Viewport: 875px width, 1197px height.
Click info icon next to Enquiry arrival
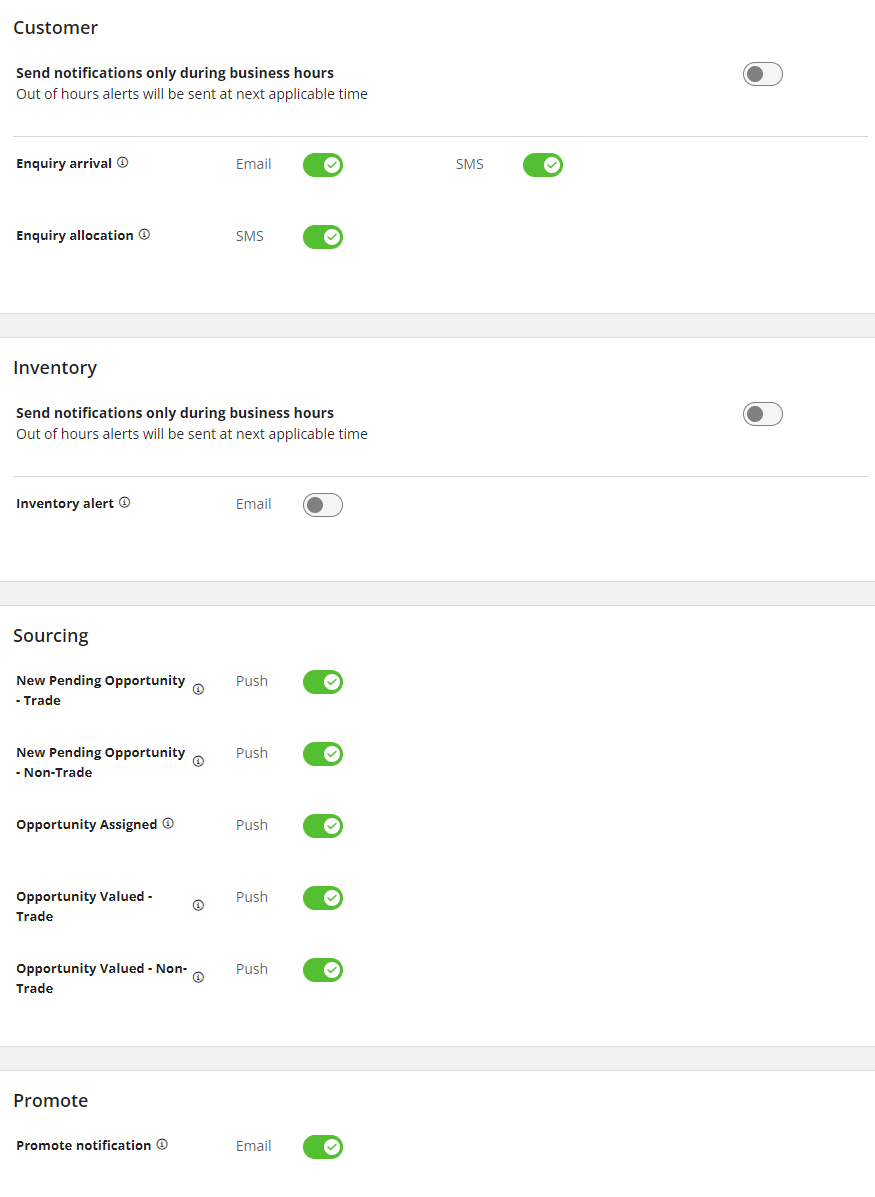click(x=123, y=163)
